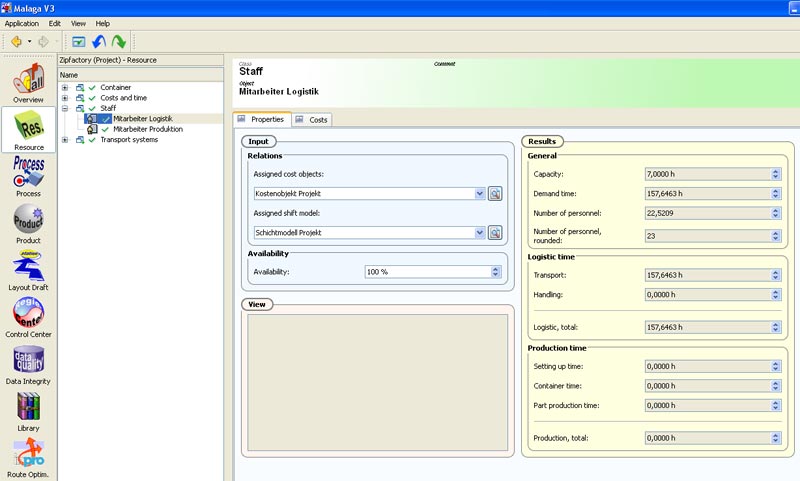The width and height of the screenshot is (800, 481).
Task: Select the Transport systems tree item
Action: click(x=129, y=140)
